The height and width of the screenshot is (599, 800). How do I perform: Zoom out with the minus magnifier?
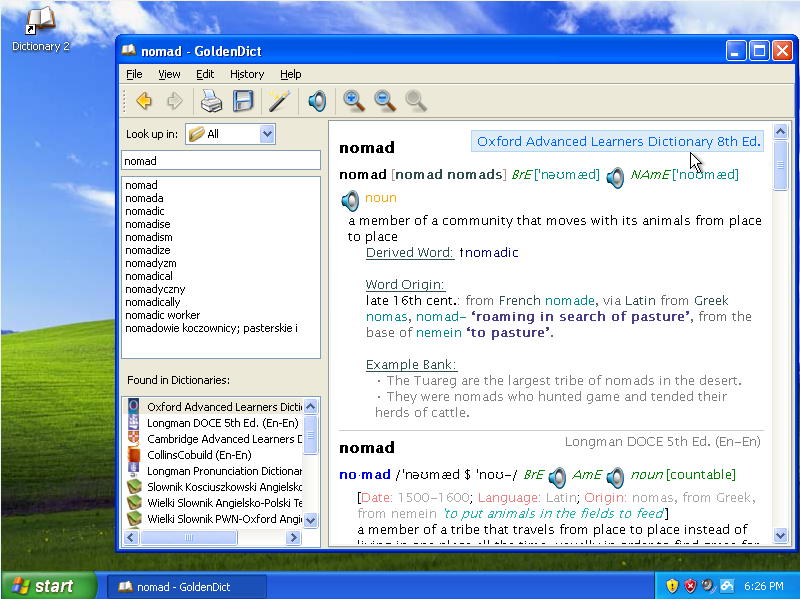coord(385,101)
